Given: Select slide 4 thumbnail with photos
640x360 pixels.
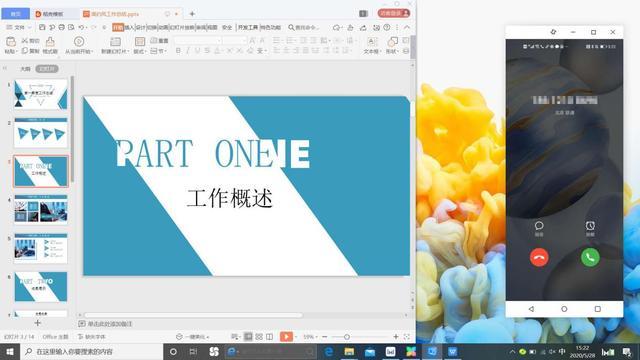Looking at the screenshot, I should (41, 209).
